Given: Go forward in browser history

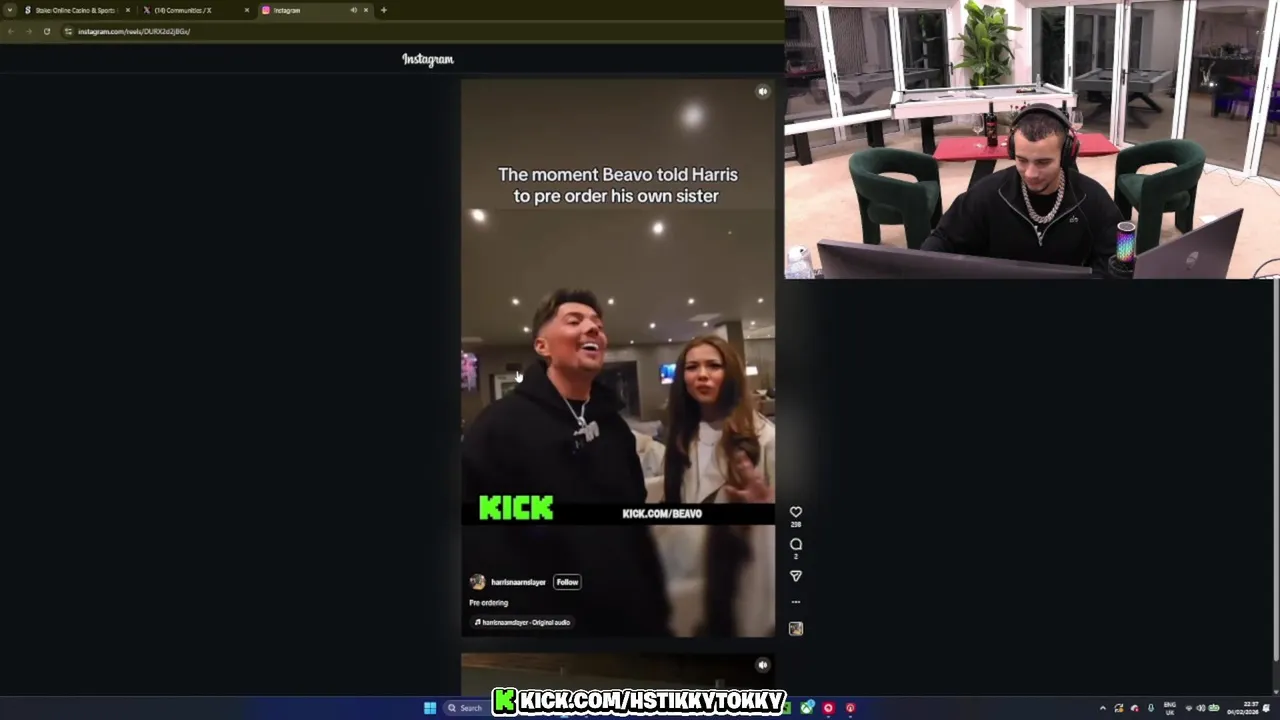Looking at the screenshot, I should pyautogui.click(x=28, y=31).
